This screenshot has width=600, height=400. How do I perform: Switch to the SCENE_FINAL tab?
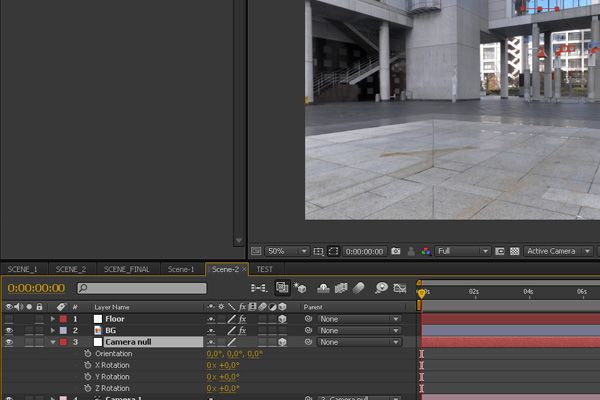[x=127, y=269]
